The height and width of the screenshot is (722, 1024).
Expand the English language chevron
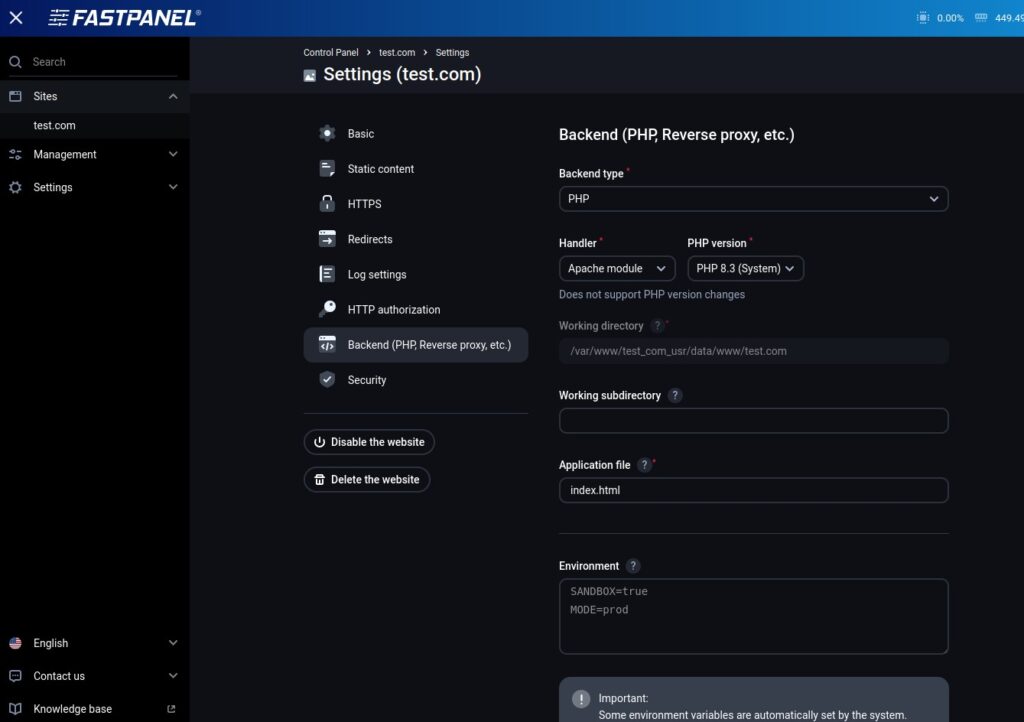(173, 643)
